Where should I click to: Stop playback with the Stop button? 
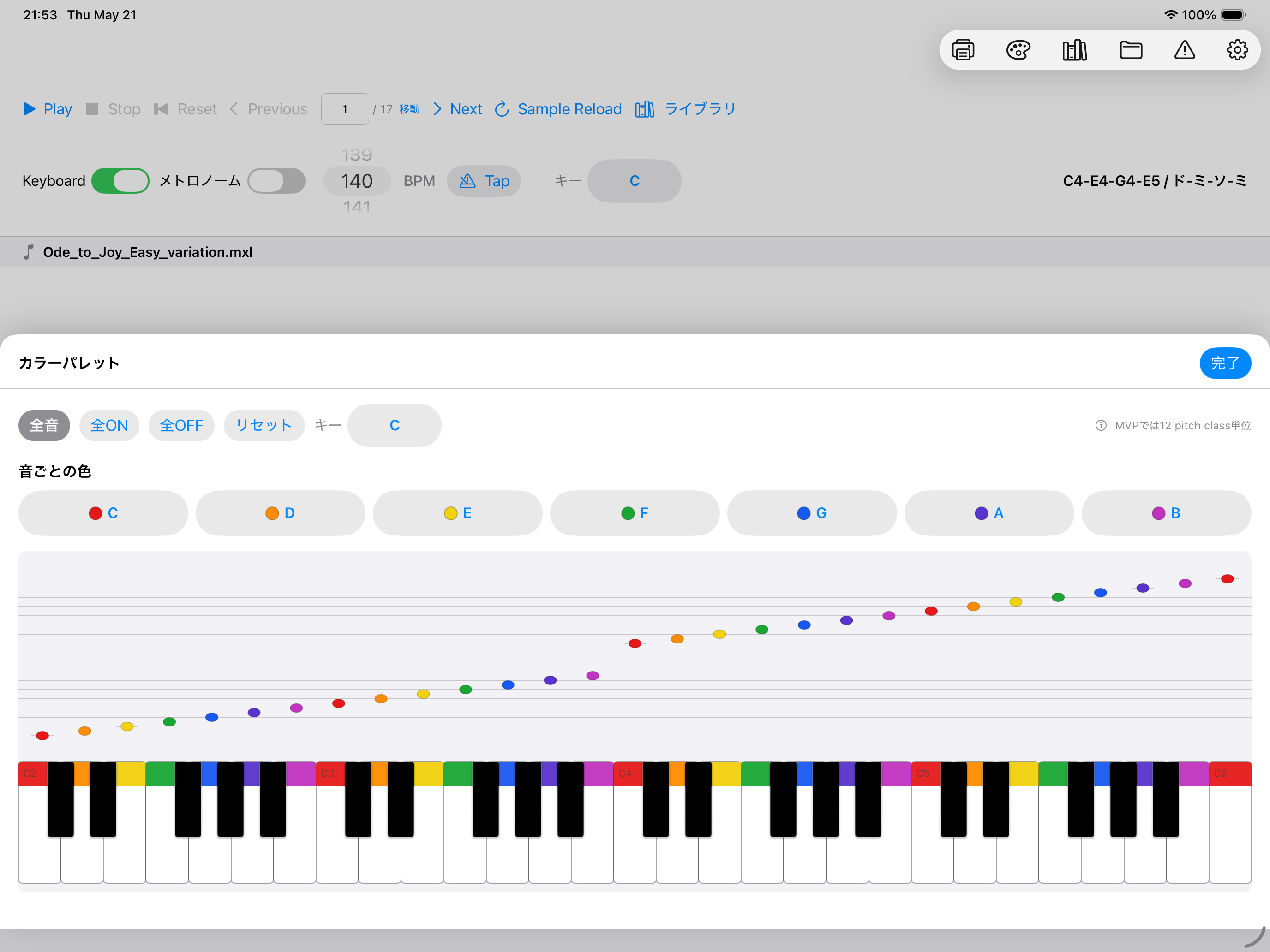coord(113,109)
